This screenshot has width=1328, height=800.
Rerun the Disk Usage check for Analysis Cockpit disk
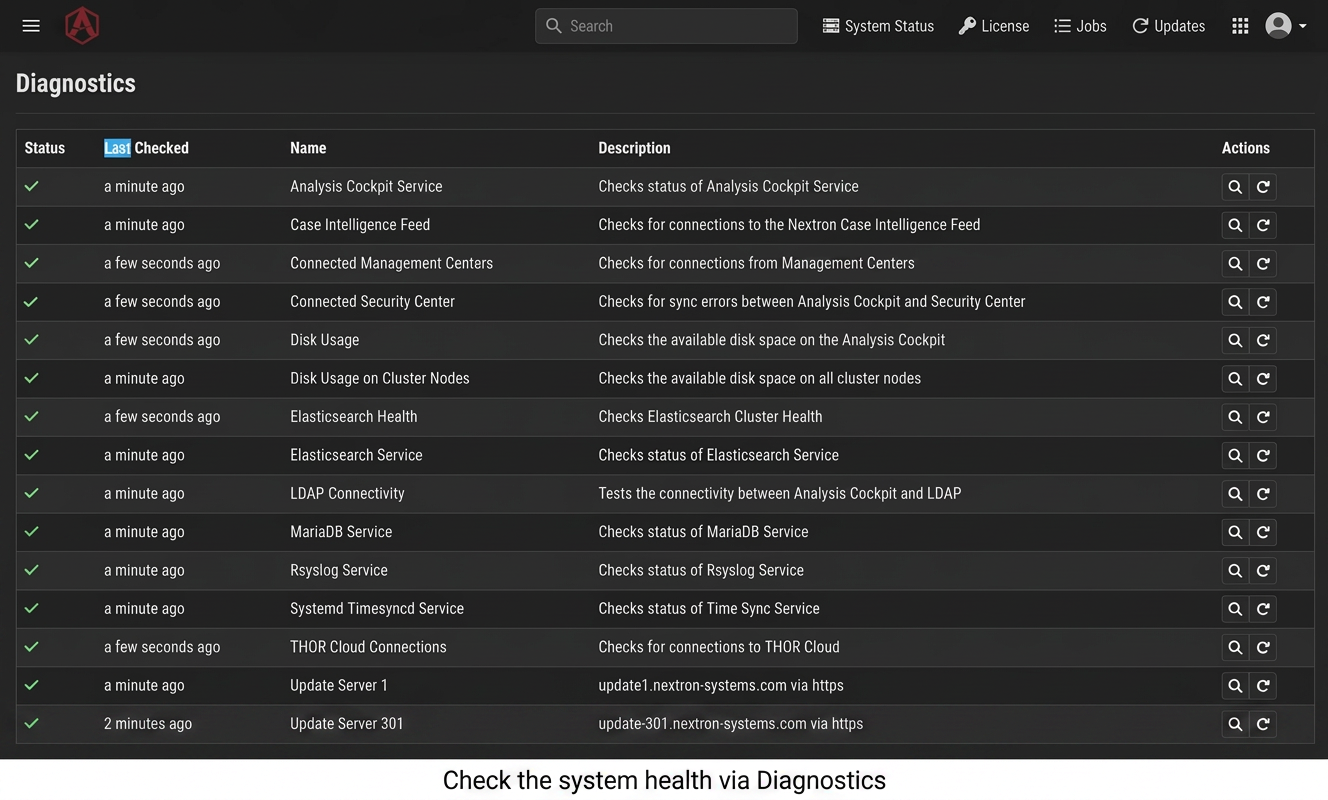coord(1263,340)
